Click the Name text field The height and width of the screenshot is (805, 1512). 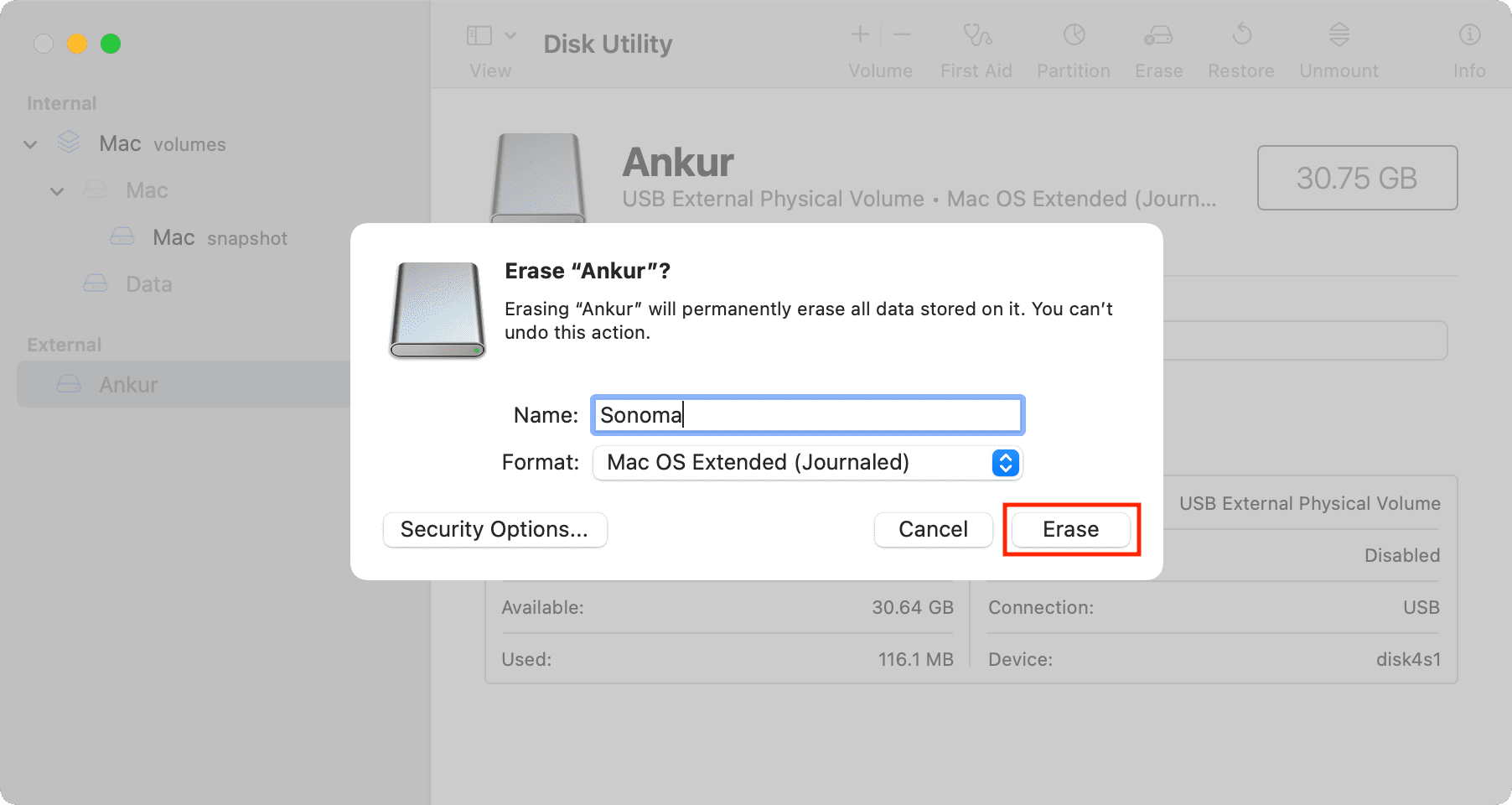point(807,415)
